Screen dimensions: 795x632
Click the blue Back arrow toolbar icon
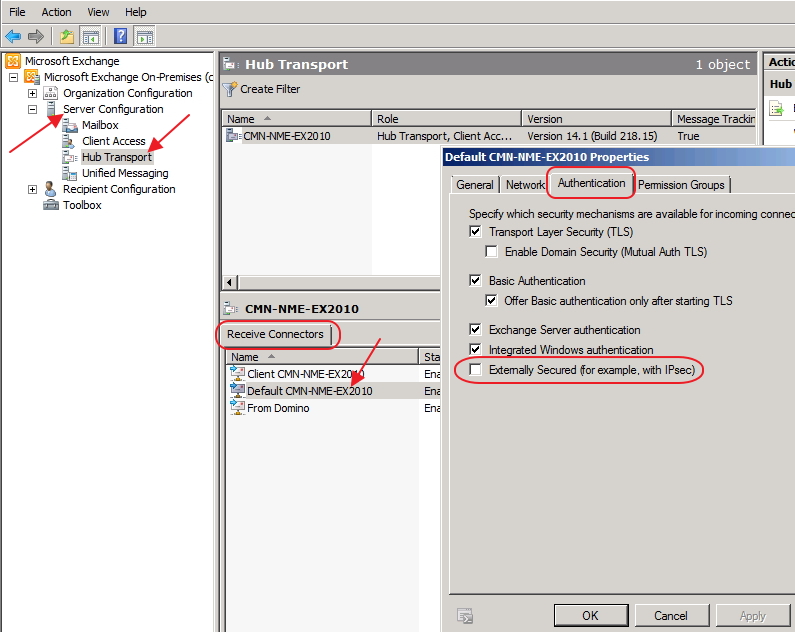(13, 36)
